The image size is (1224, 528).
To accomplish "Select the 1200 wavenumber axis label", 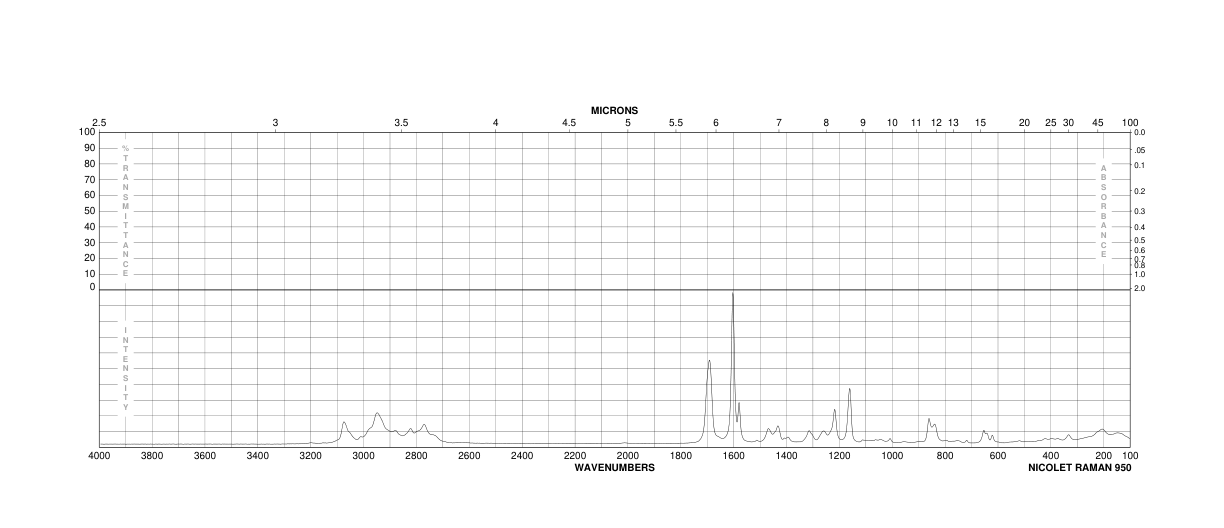I will pos(839,456).
